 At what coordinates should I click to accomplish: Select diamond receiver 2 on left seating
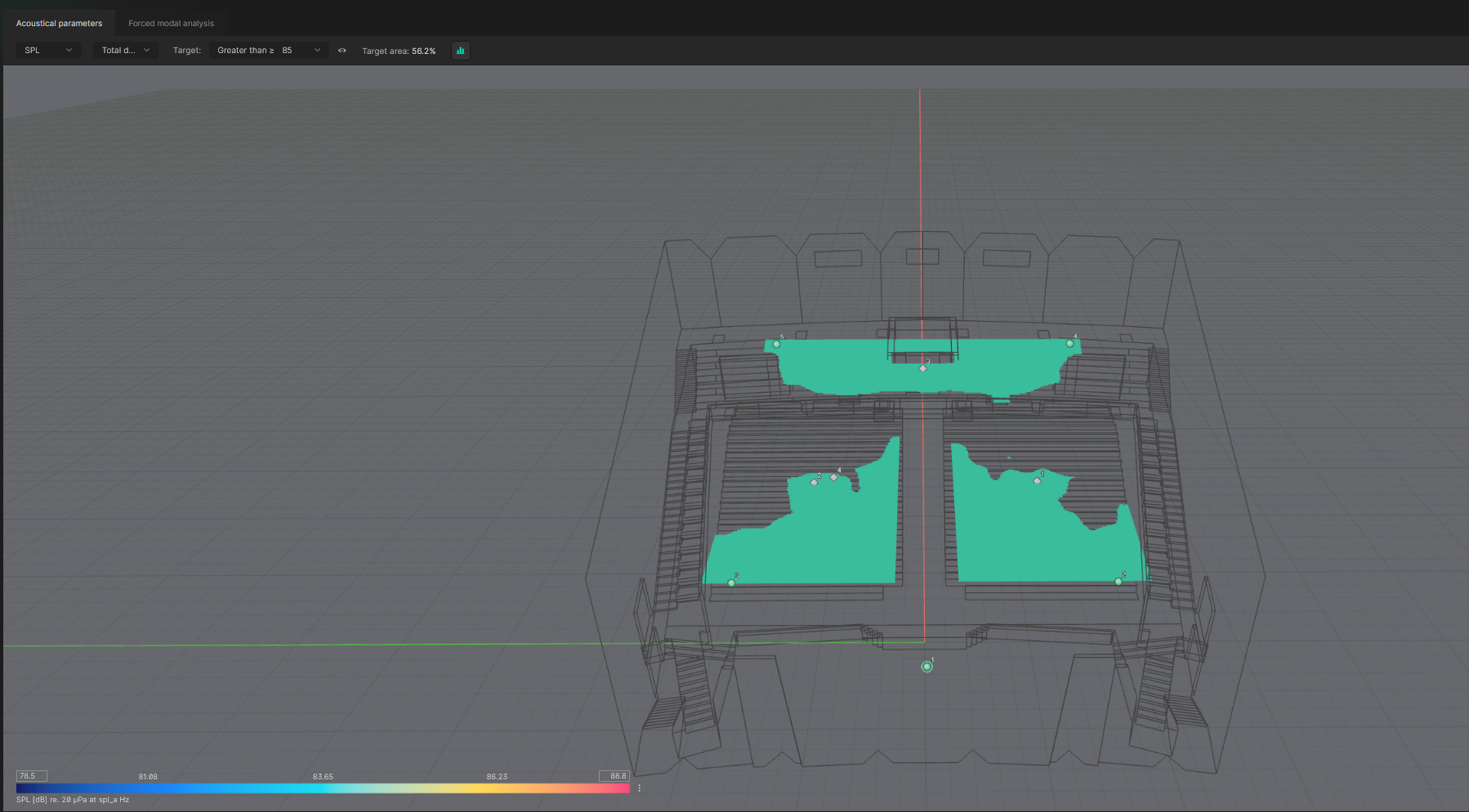[x=814, y=482]
